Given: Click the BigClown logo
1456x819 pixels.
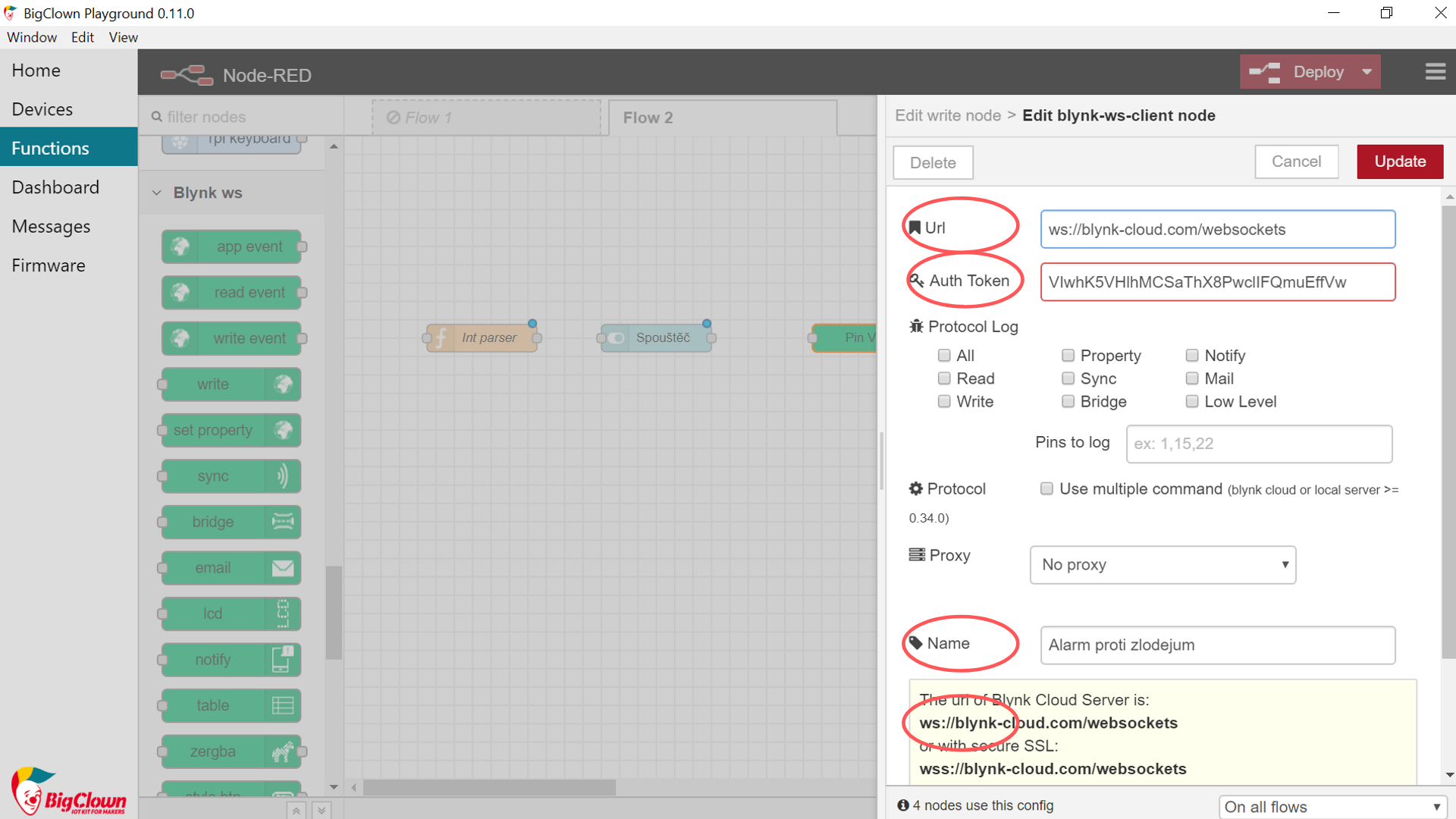Looking at the screenshot, I should 68,791.
